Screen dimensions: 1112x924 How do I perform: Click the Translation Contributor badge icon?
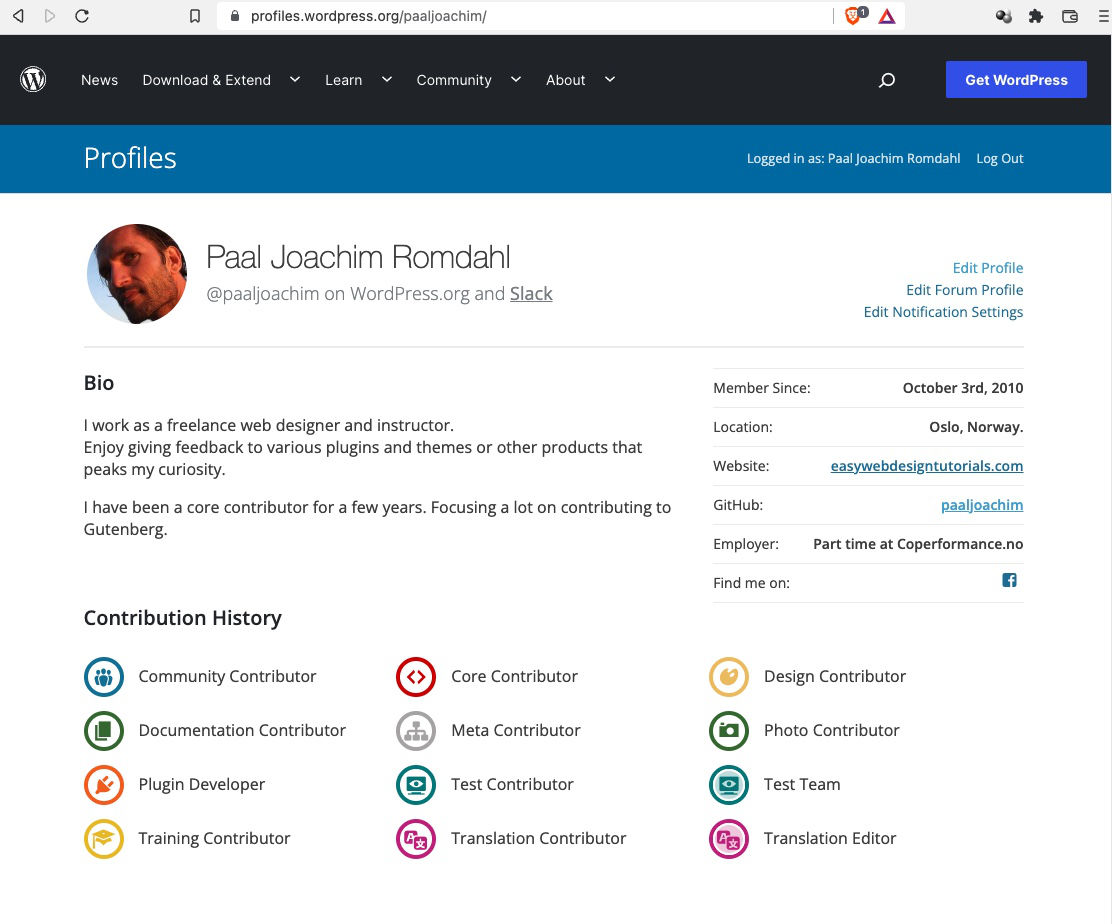point(416,838)
